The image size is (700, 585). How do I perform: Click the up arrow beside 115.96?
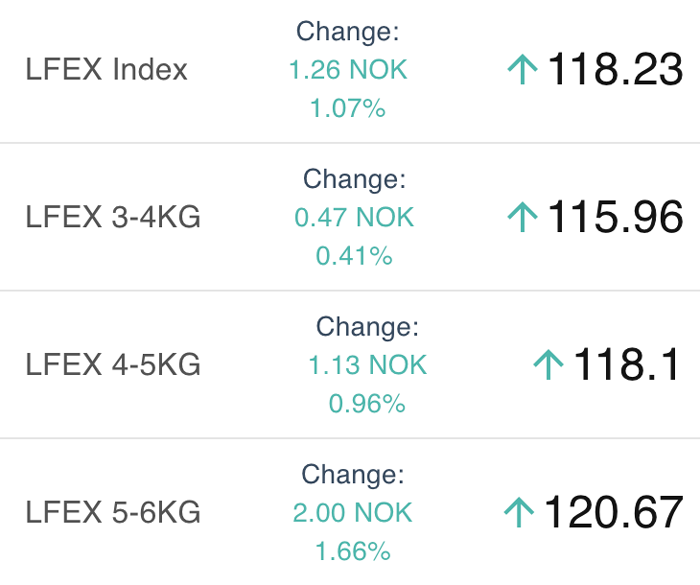click(x=522, y=217)
